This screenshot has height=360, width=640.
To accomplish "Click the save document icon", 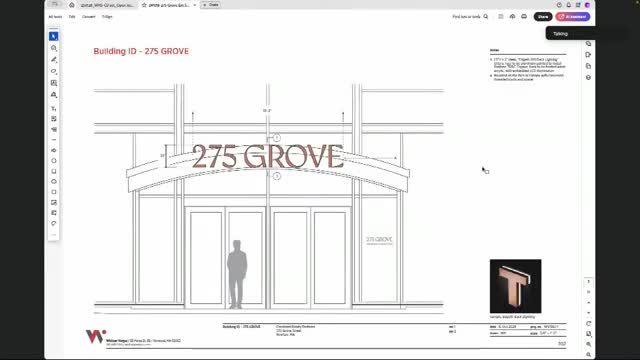I will (500, 17).
